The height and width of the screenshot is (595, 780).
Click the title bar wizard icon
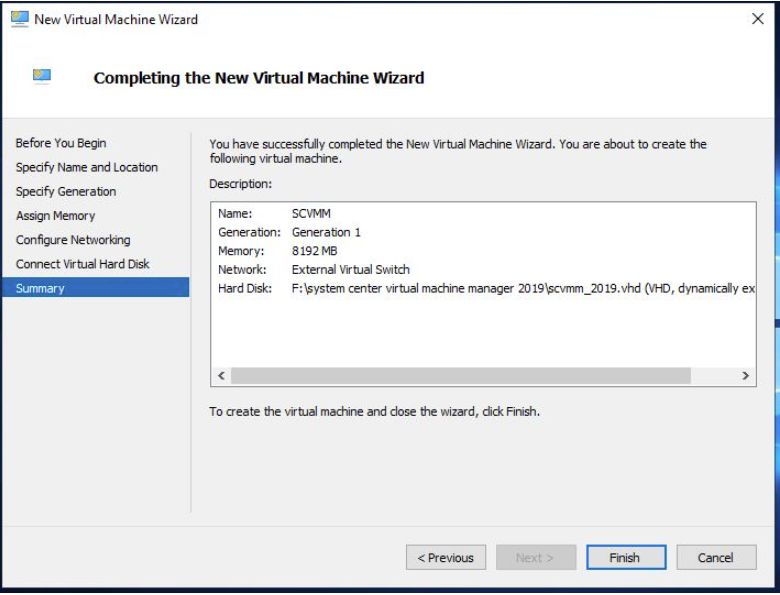19,19
